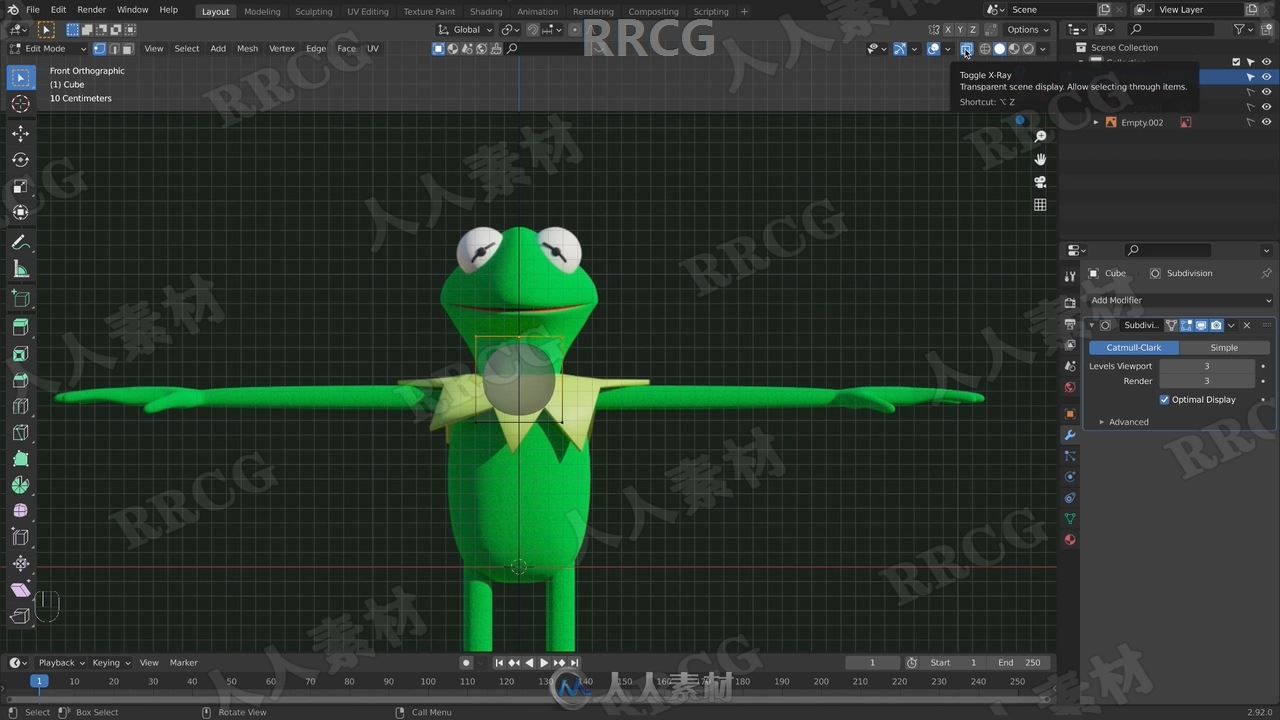Image resolution: width=1280 pixels, height=720 pixels.
Task: Open the shading options dropdown arrow
Action: point(1043,49)
